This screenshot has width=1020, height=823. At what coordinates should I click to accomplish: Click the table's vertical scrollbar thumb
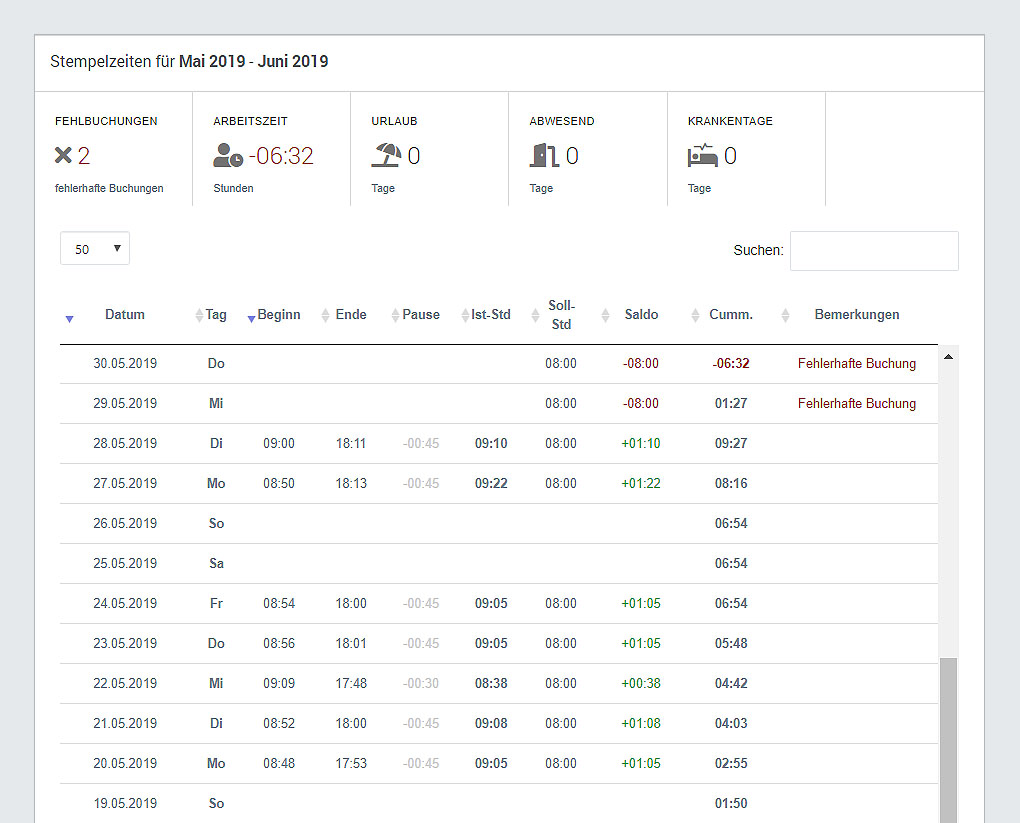948,740
